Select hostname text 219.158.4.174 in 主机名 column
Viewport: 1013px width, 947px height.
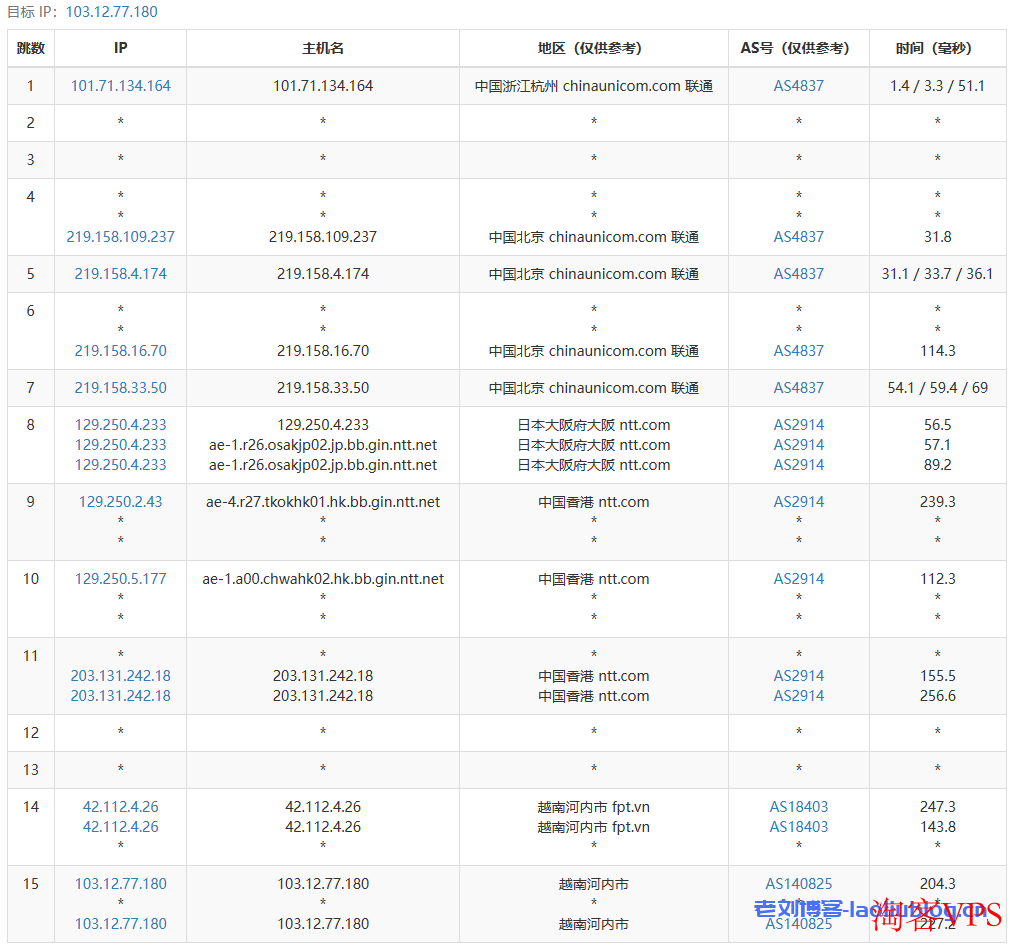point(323,274)
